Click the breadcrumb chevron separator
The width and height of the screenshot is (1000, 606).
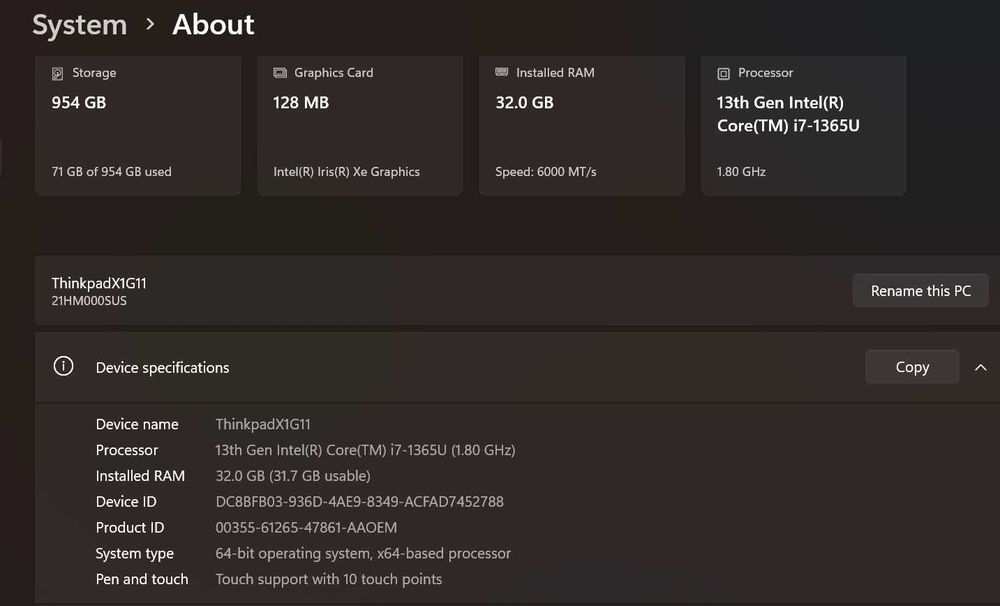coord(150,24)
